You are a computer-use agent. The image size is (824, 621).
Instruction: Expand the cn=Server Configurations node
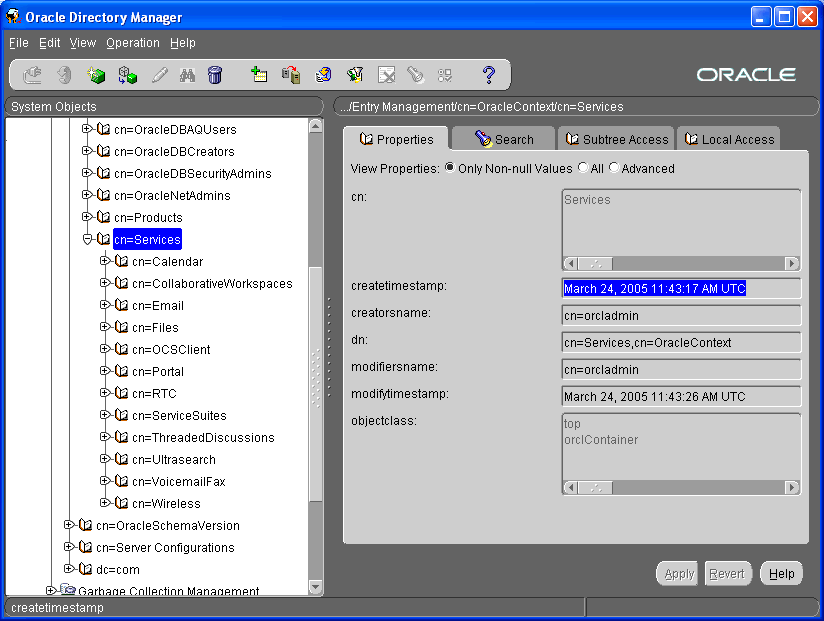[69, 547]
